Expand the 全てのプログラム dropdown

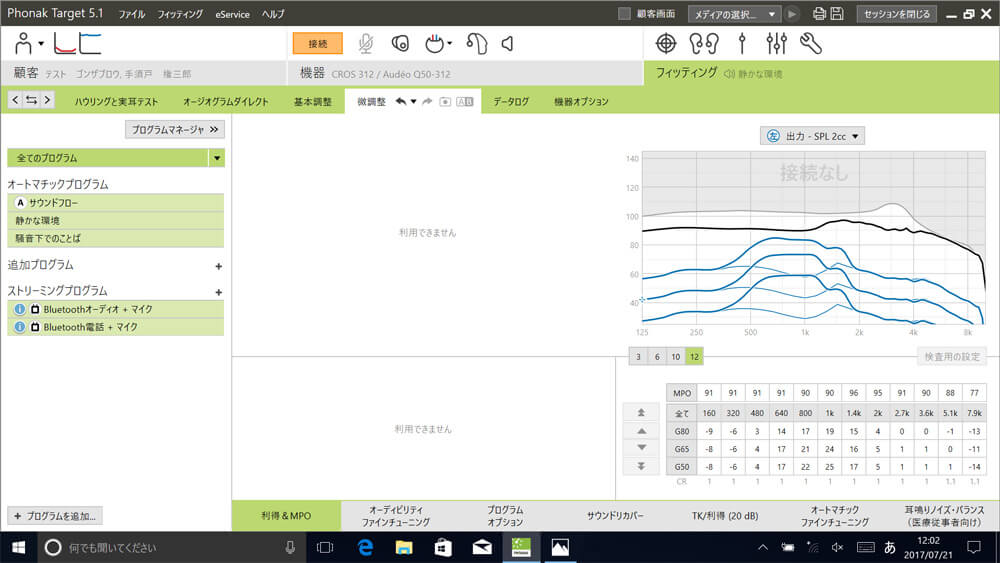point(216,157)
